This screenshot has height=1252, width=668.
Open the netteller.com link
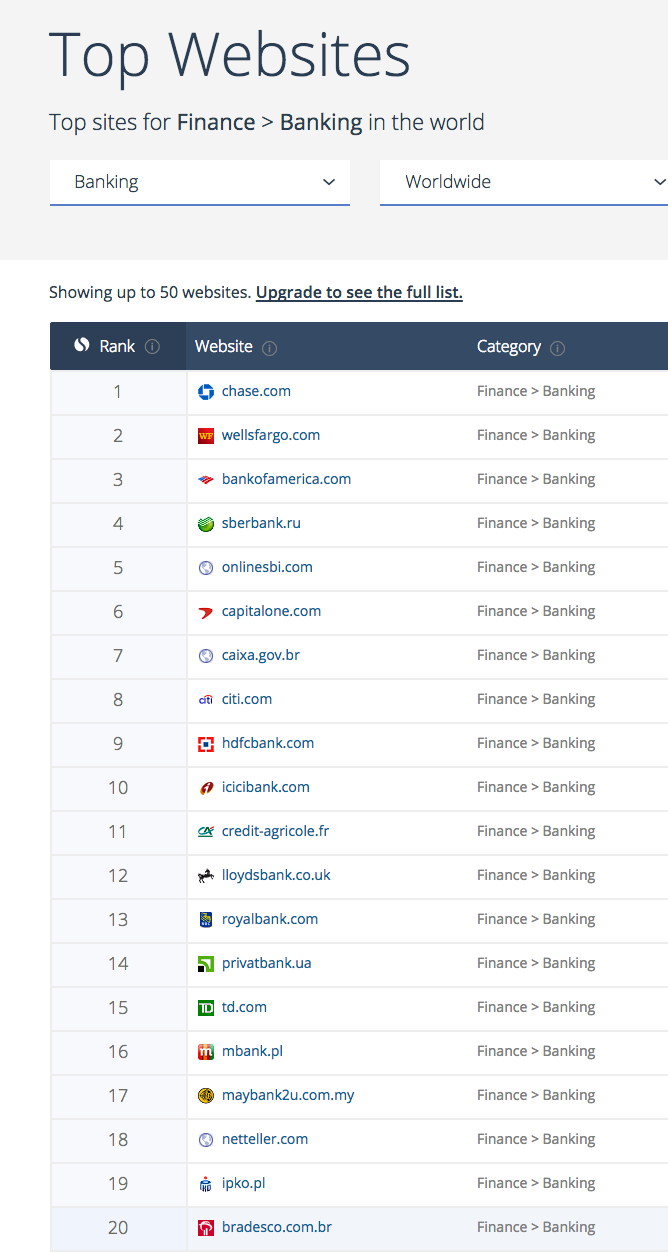pyautogui.click(x=265, y=1139)
